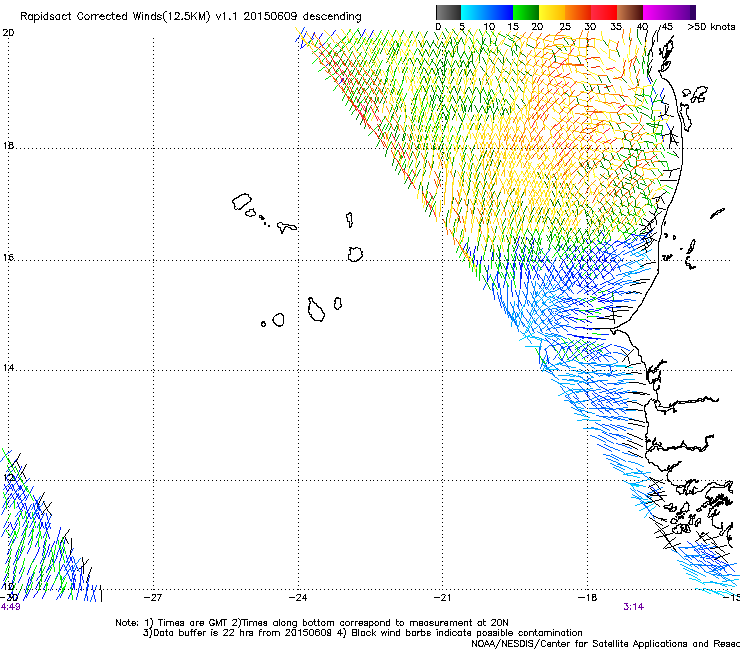
Task: Click the '>50 knots' legend label
Action: pyautogui.click(x=711, y=27)
